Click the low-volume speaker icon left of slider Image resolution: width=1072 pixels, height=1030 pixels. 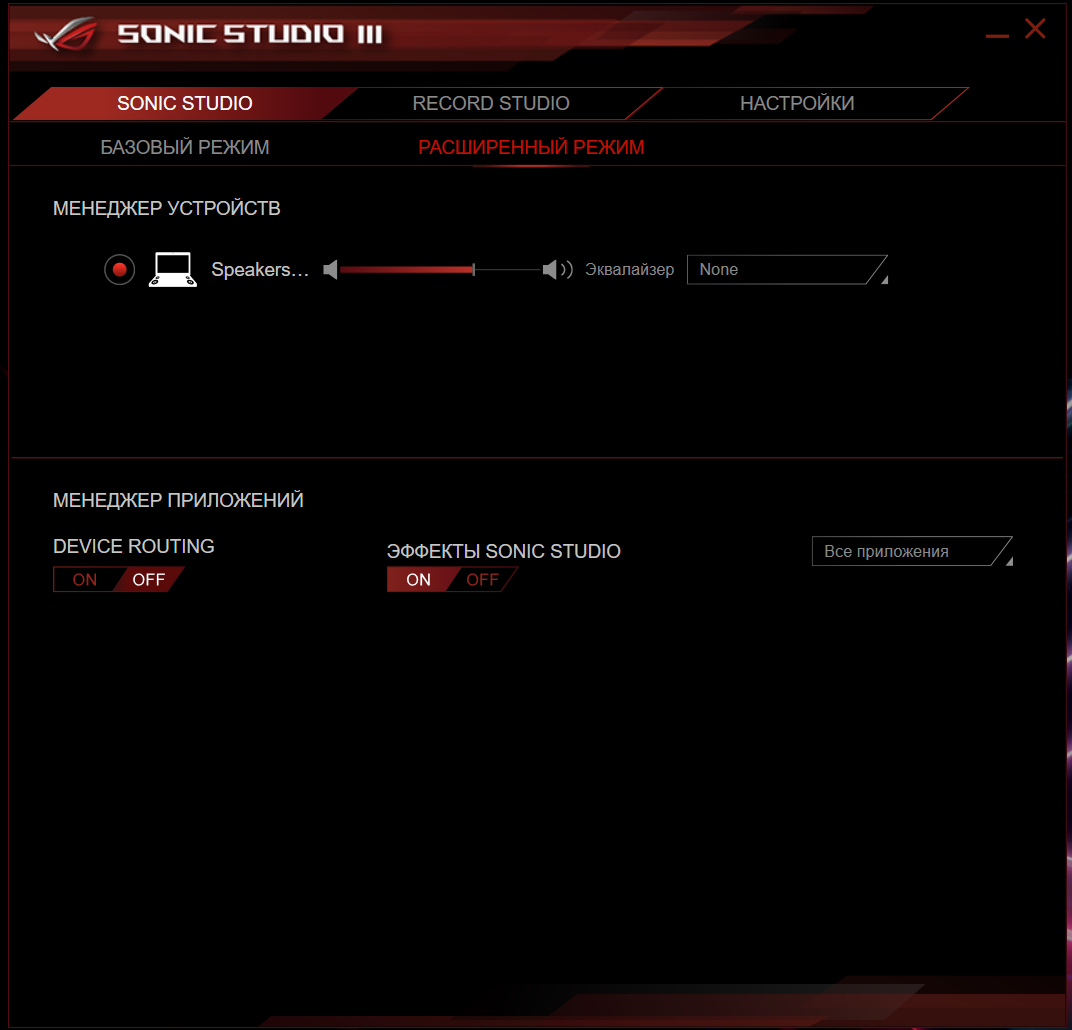click(331, 270)
